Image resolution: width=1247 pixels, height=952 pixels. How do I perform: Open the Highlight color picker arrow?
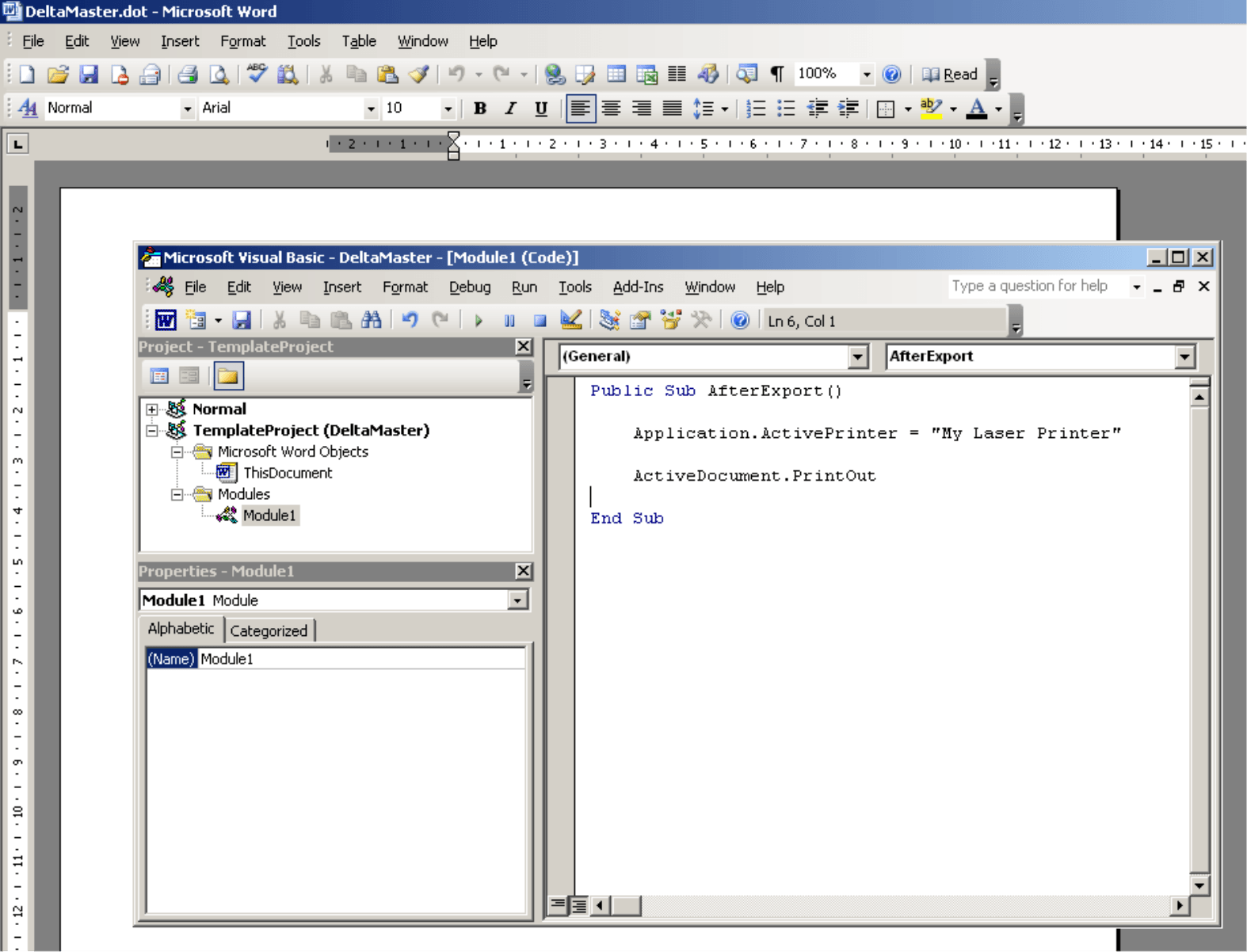pos(953,109)
